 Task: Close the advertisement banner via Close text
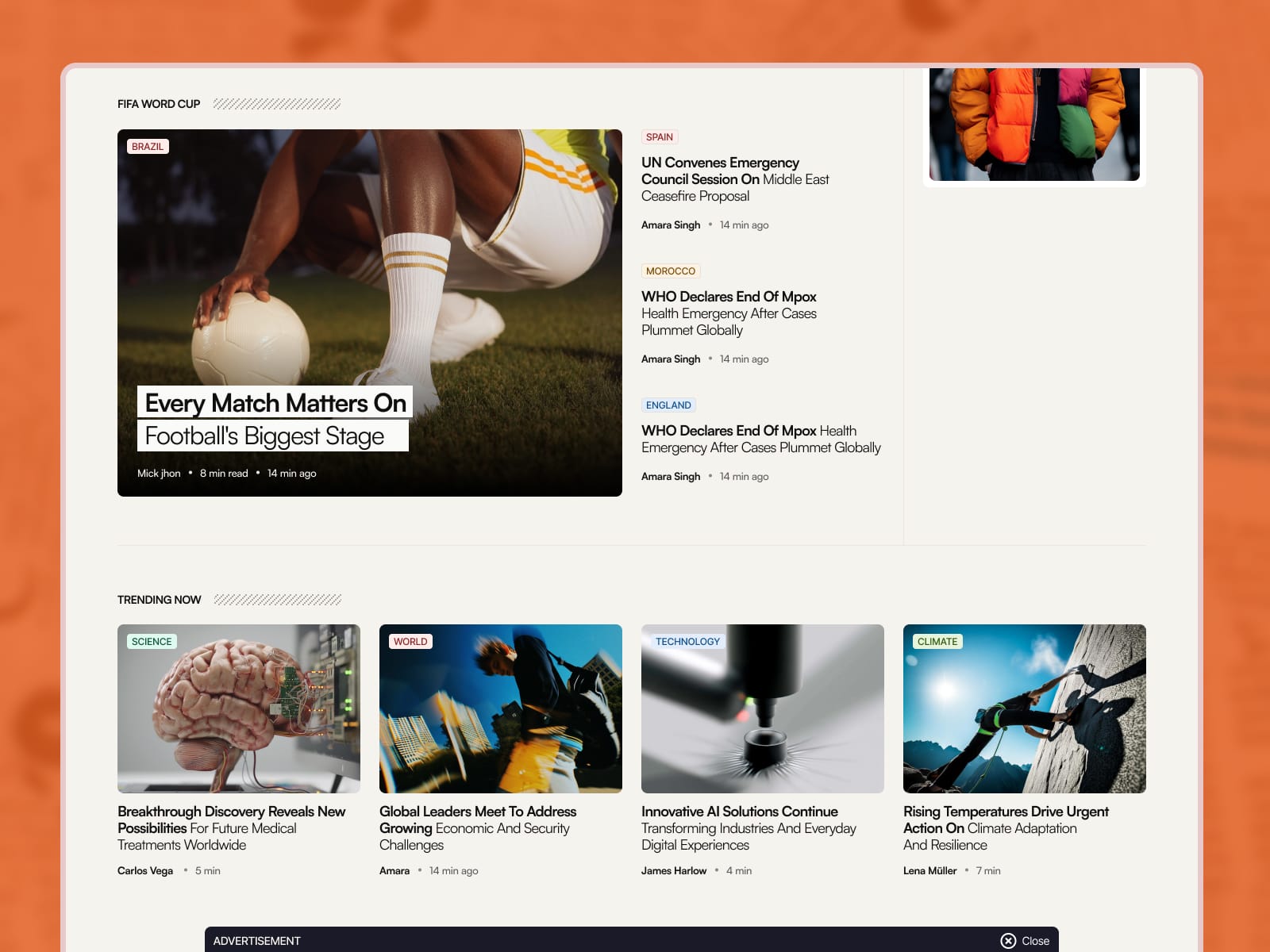coord(1035,941)
